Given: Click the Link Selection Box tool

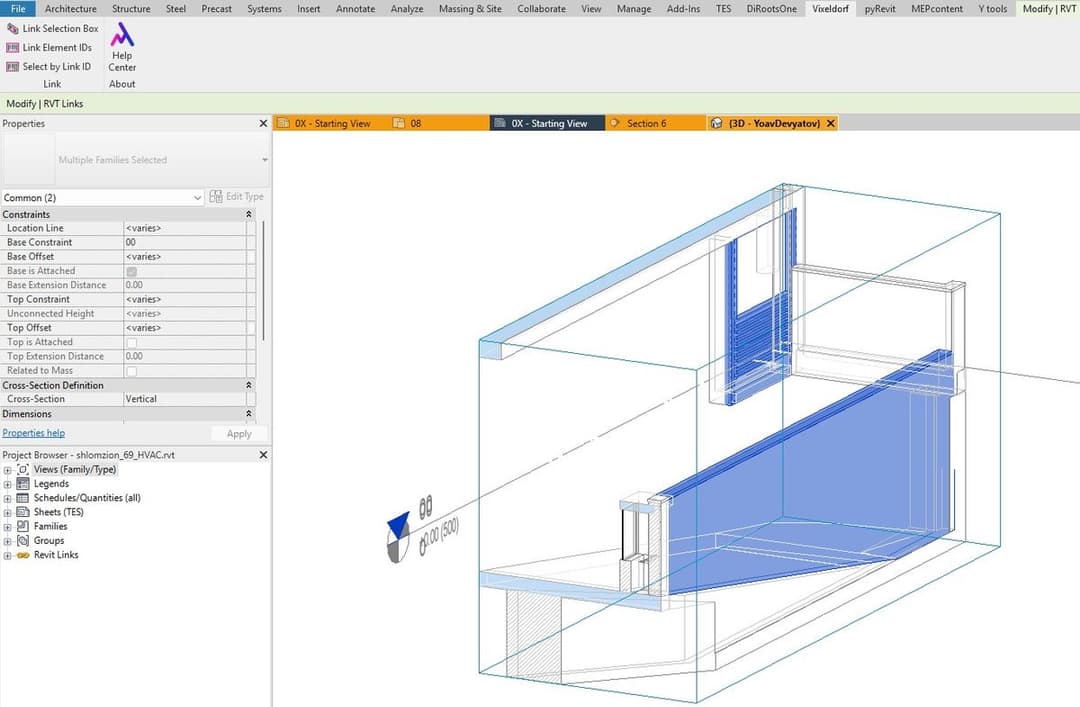Looking at the screenshot, I should tap(52, 28).
